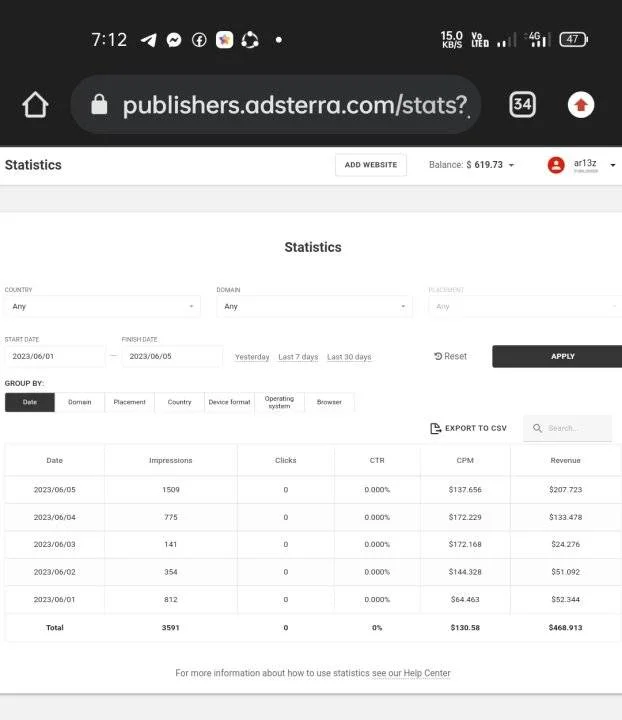The width and height of the screenshot is (622, 720).
Task: Click the red user avatar icon
Action: tap(556, 165)
